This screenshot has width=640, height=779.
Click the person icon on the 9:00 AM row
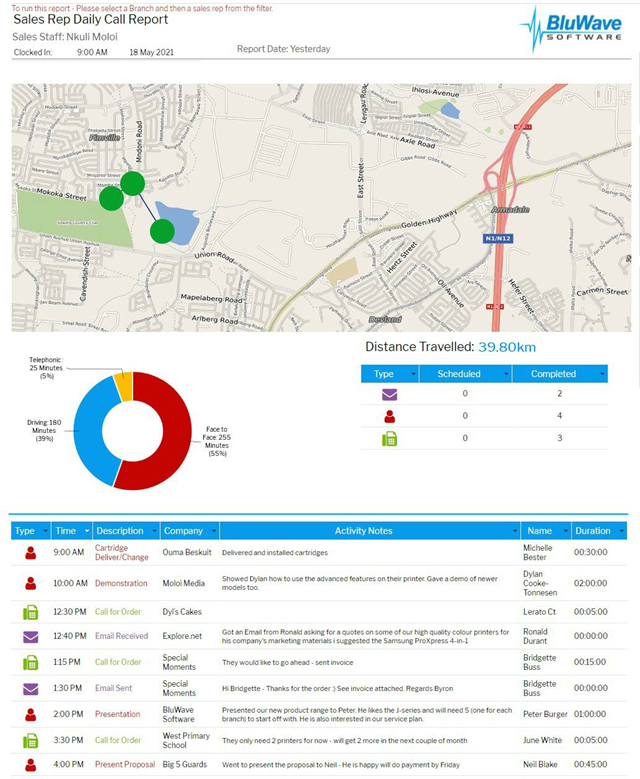[x=31, y=552]
